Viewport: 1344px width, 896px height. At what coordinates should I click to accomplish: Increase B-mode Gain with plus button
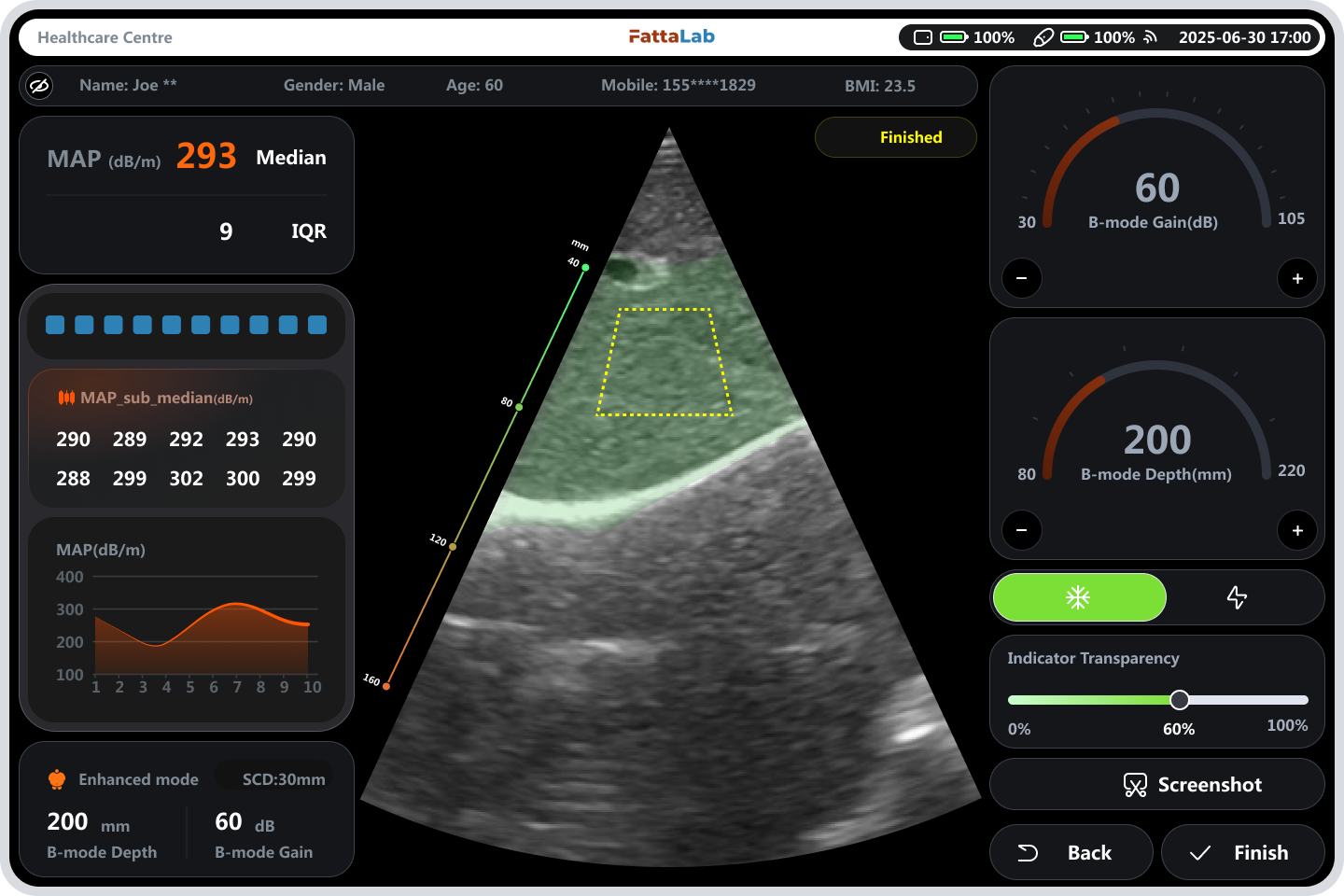(x=1296, y=278)
